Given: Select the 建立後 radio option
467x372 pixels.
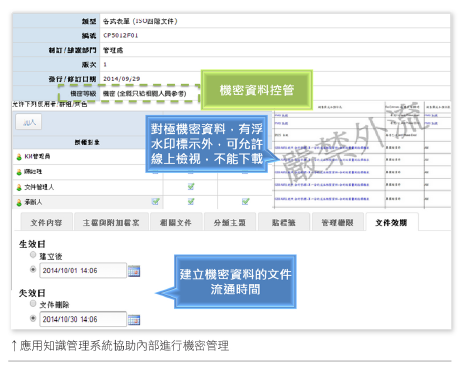Looking at the screenshot, I should point(33,255).
